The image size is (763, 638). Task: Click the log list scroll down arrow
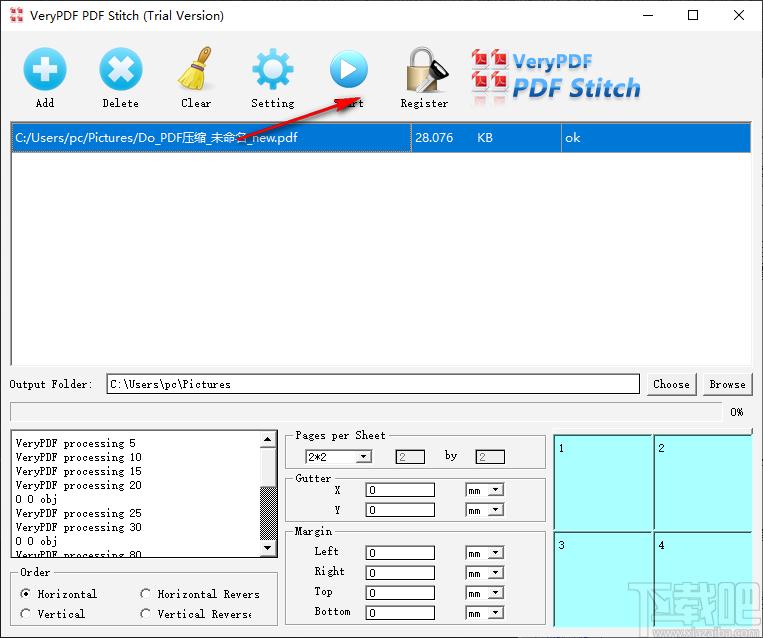(268, 548)
